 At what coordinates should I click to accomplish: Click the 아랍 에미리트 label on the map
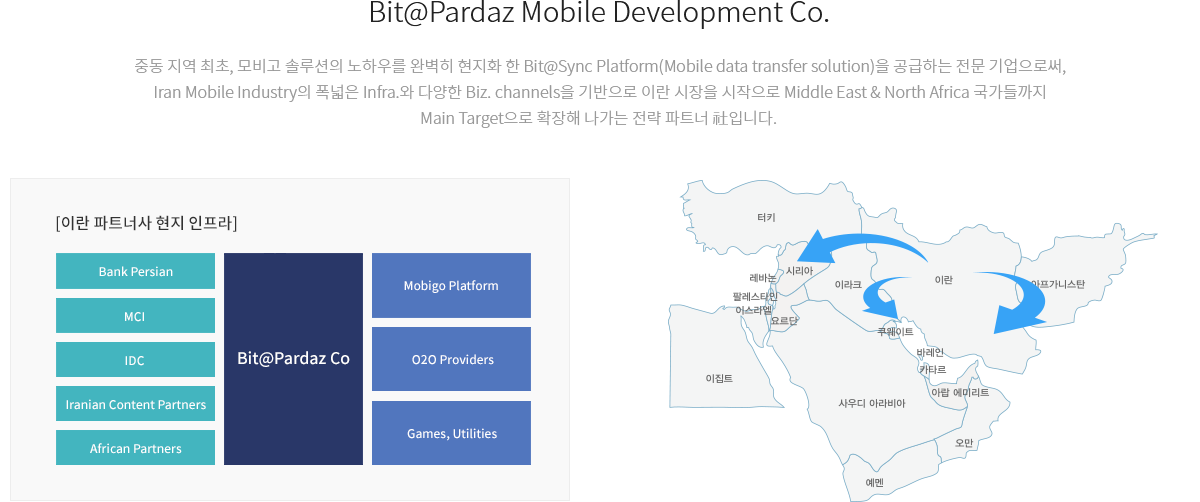(960, 393)
